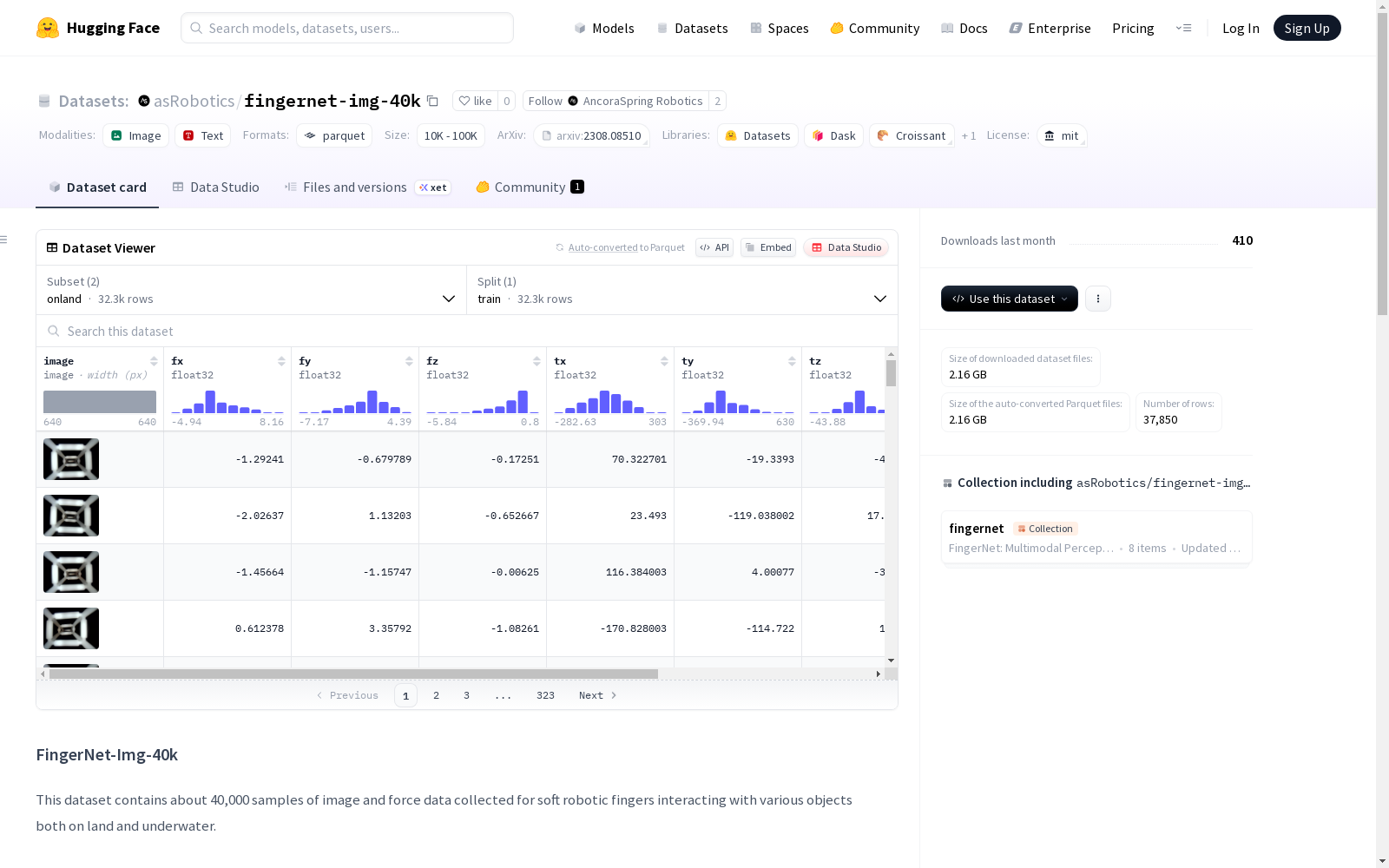Copy the dataset name to clipboard
The height and width of the screenshot is (868, 1389).
[x=432, y=102]
